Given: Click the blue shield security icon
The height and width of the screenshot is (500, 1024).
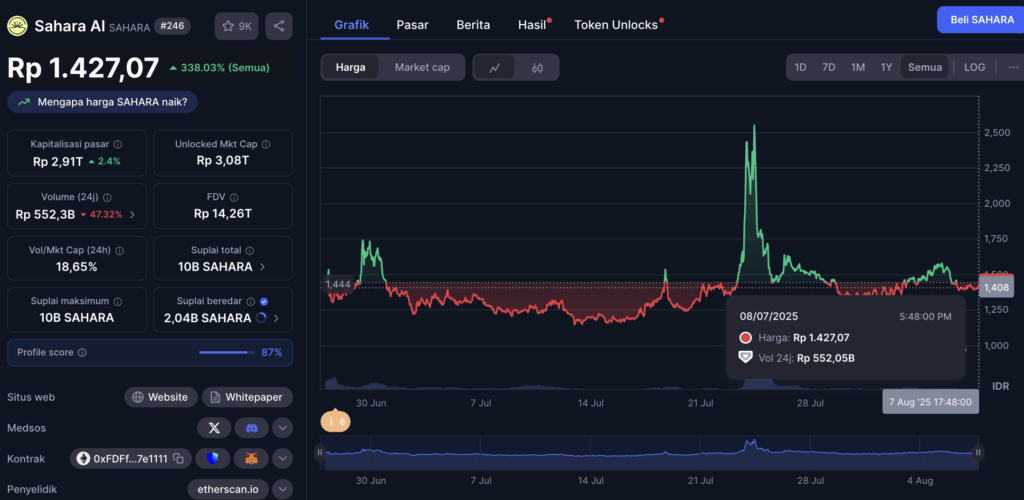Looking at the screenshot, I should (x=214, y=459).
